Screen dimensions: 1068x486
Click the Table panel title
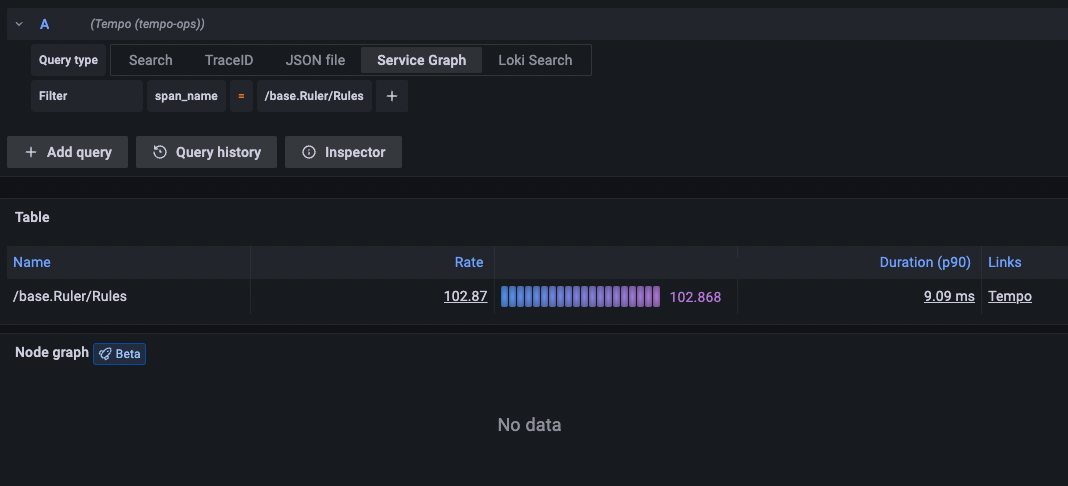point(32,217)
